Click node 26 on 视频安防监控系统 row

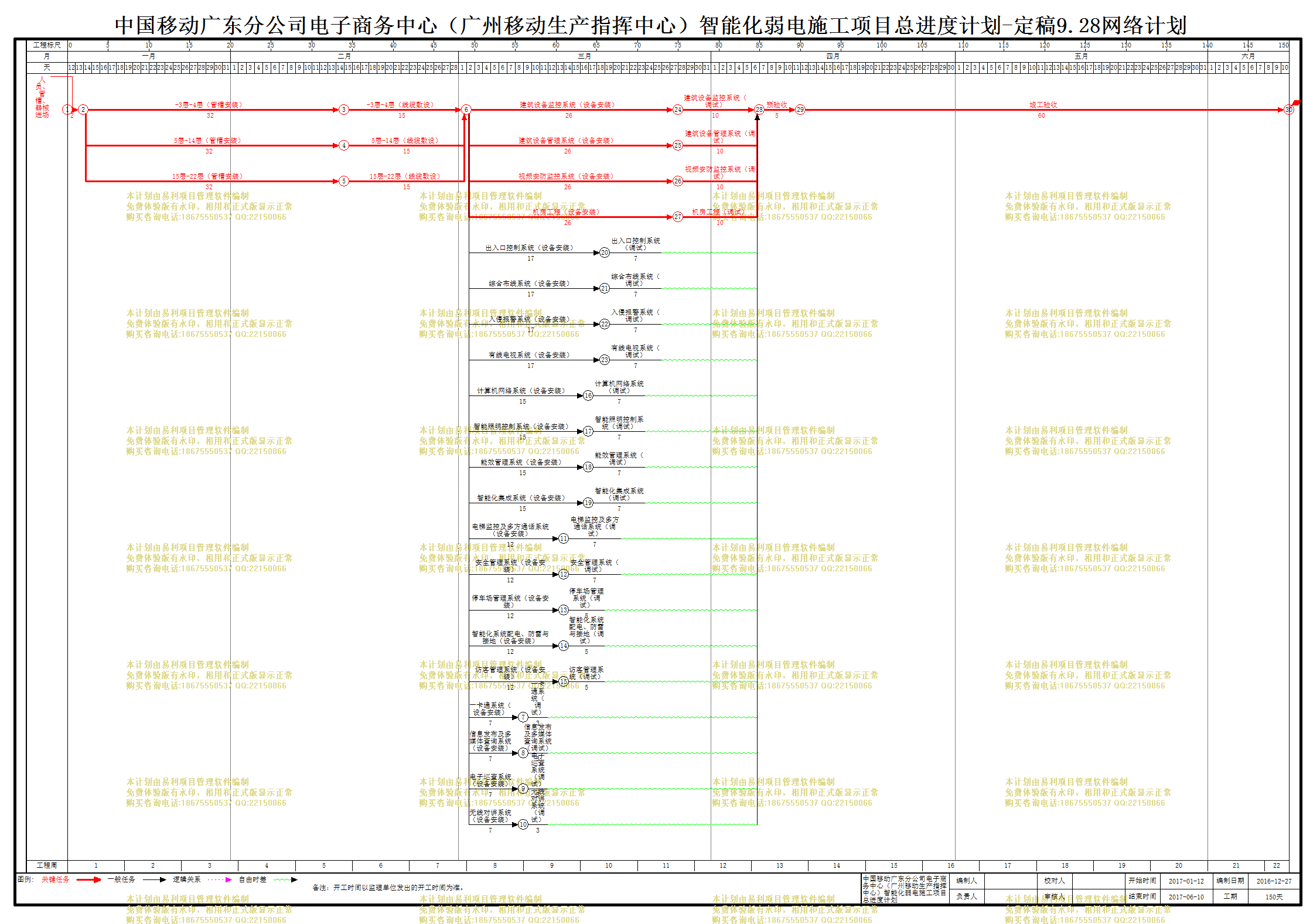(678, 181)
